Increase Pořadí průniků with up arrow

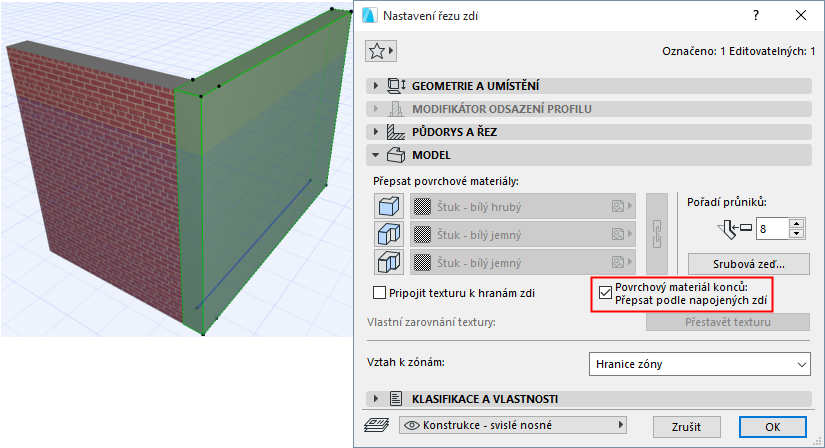coord(797,224)
